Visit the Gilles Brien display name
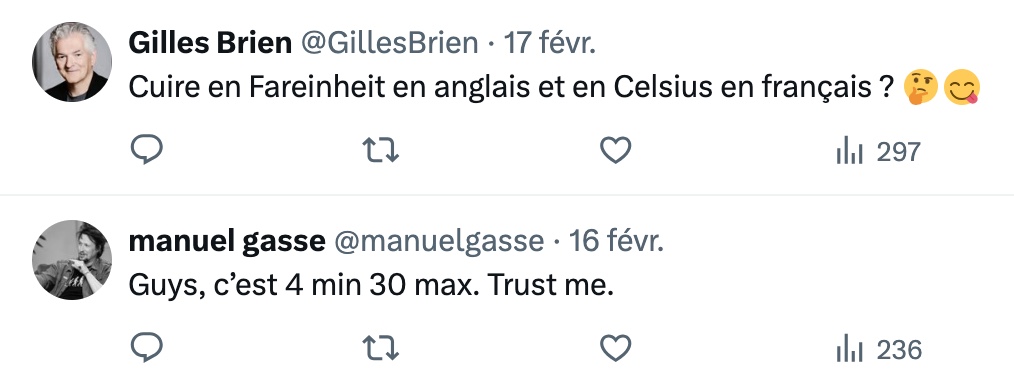Viewport: 1014px width, 392px height. tap(210, 43)
